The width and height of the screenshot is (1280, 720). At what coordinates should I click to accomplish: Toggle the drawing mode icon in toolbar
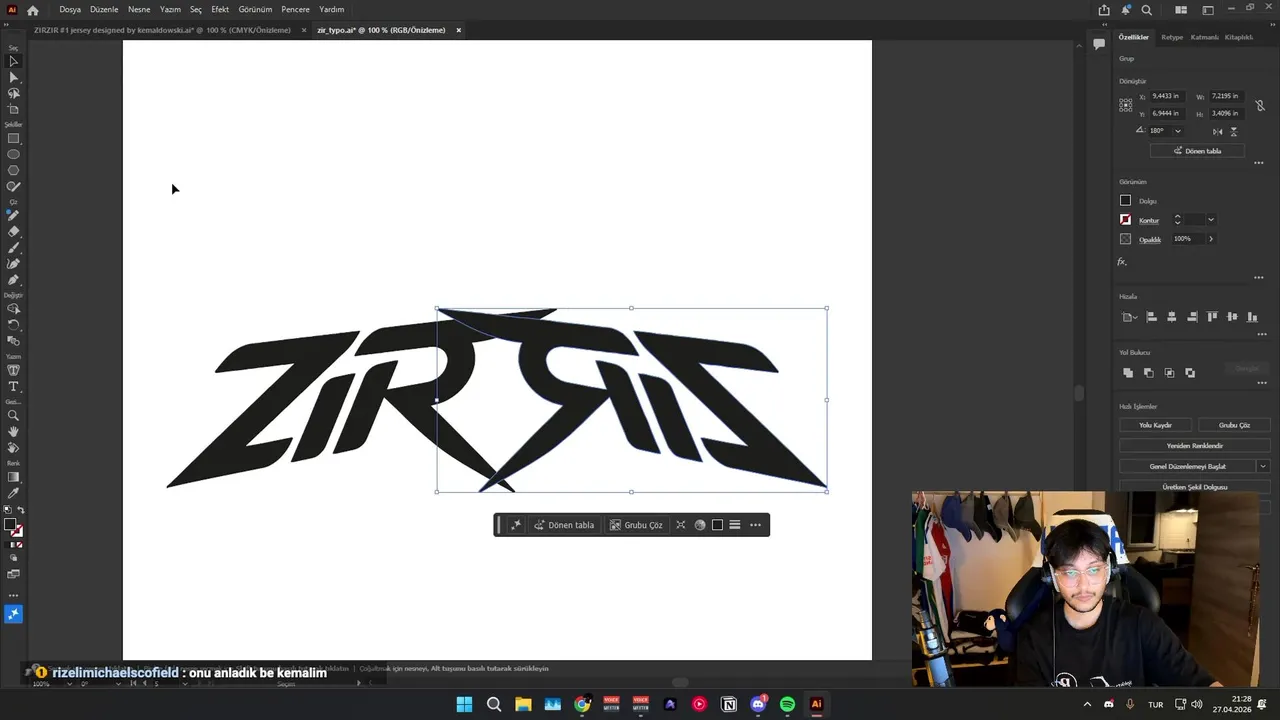(x=13, y=558)
